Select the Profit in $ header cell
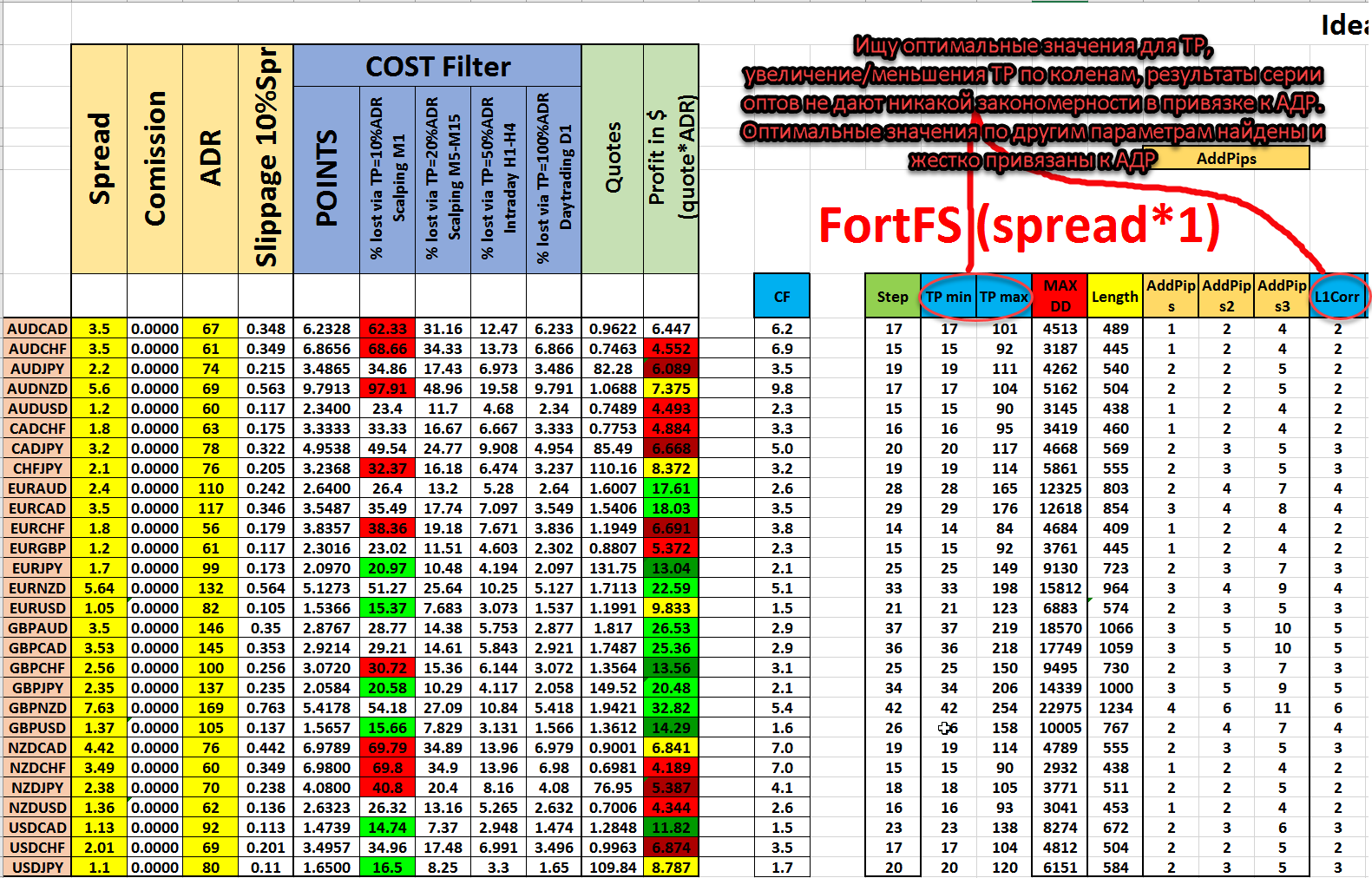 (671, 160)
